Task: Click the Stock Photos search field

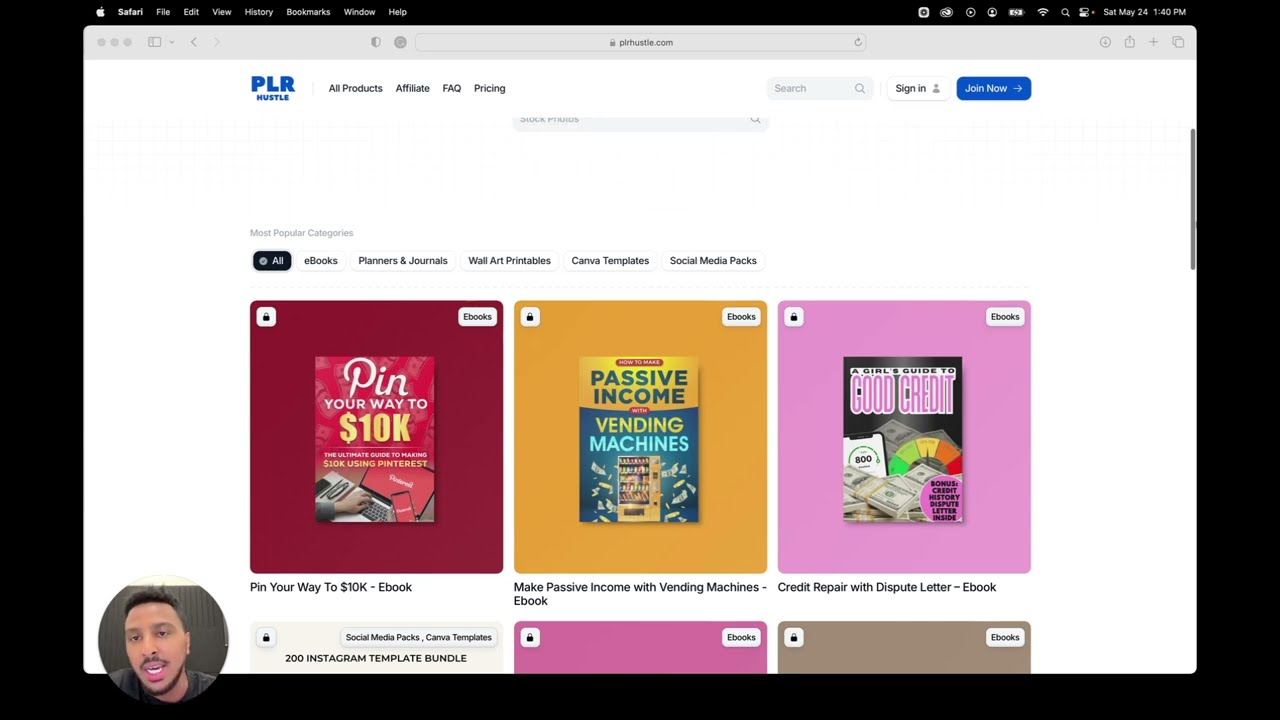Action: click(x=640, y=122)
